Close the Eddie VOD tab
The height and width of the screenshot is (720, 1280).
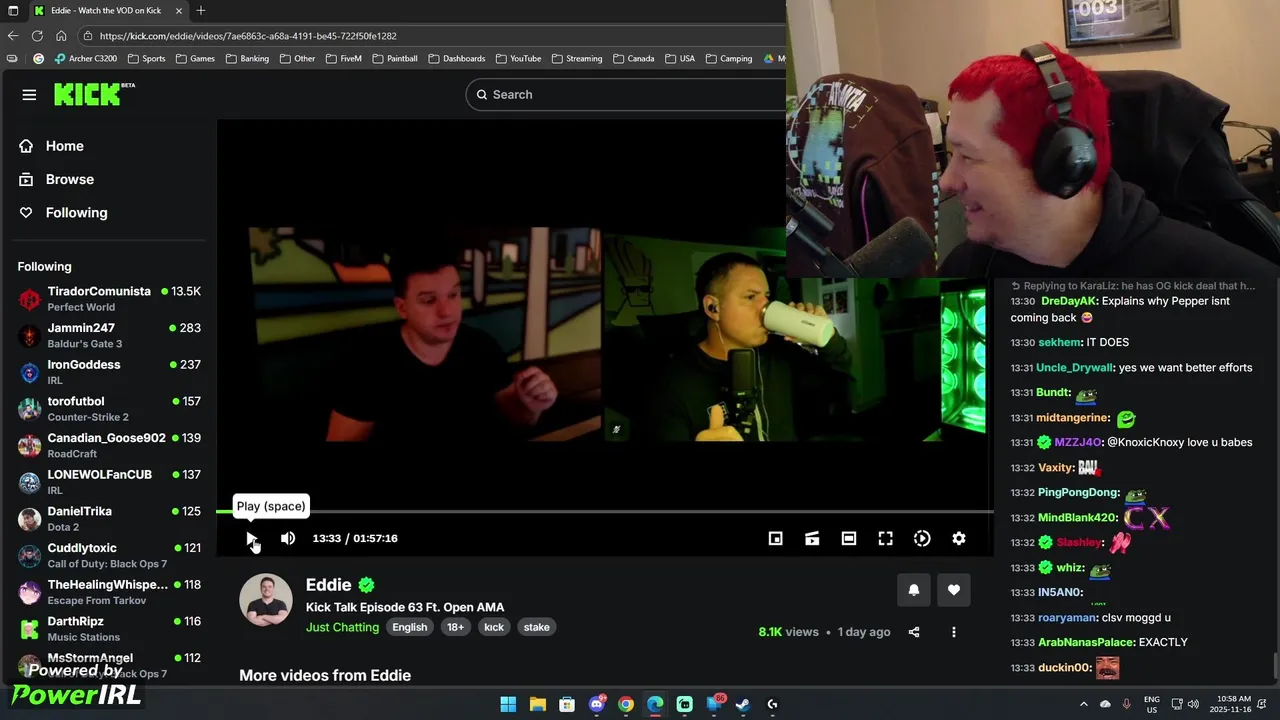[179, 10]
